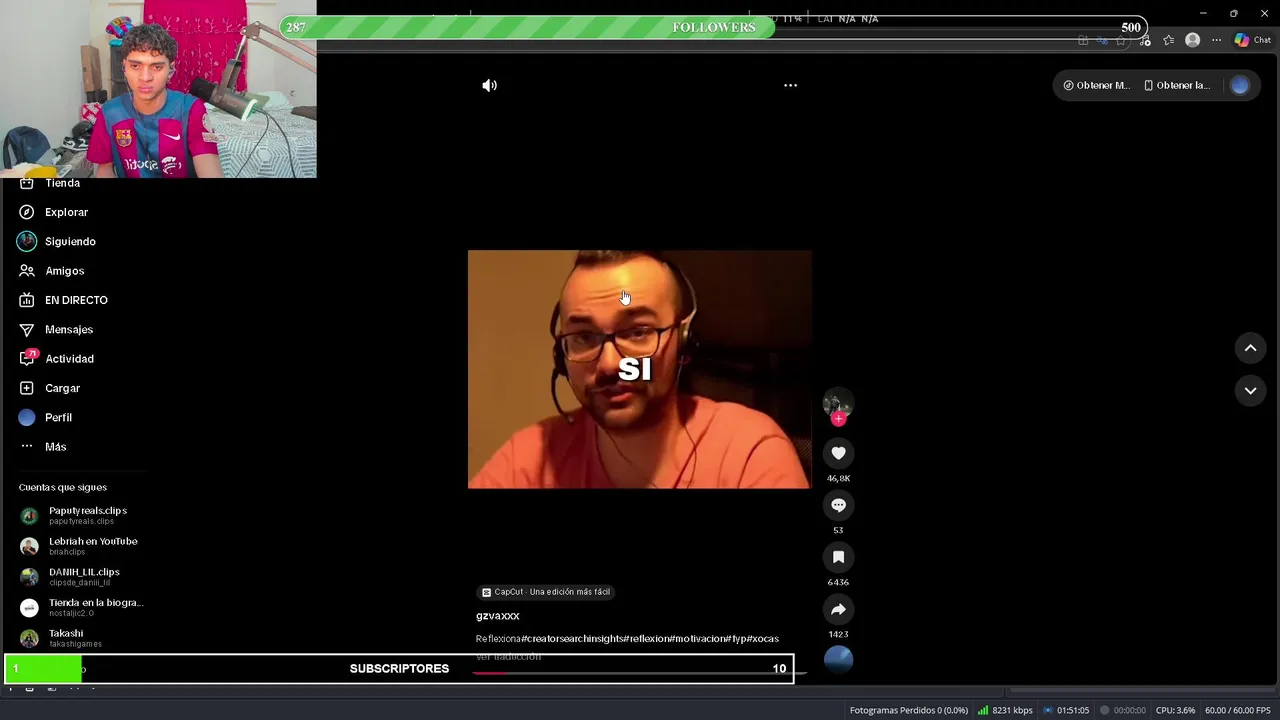Screen dimensions: 1280x720
Task: Click the 00:00:00 recording timer
Action: tap(1122, 710)
